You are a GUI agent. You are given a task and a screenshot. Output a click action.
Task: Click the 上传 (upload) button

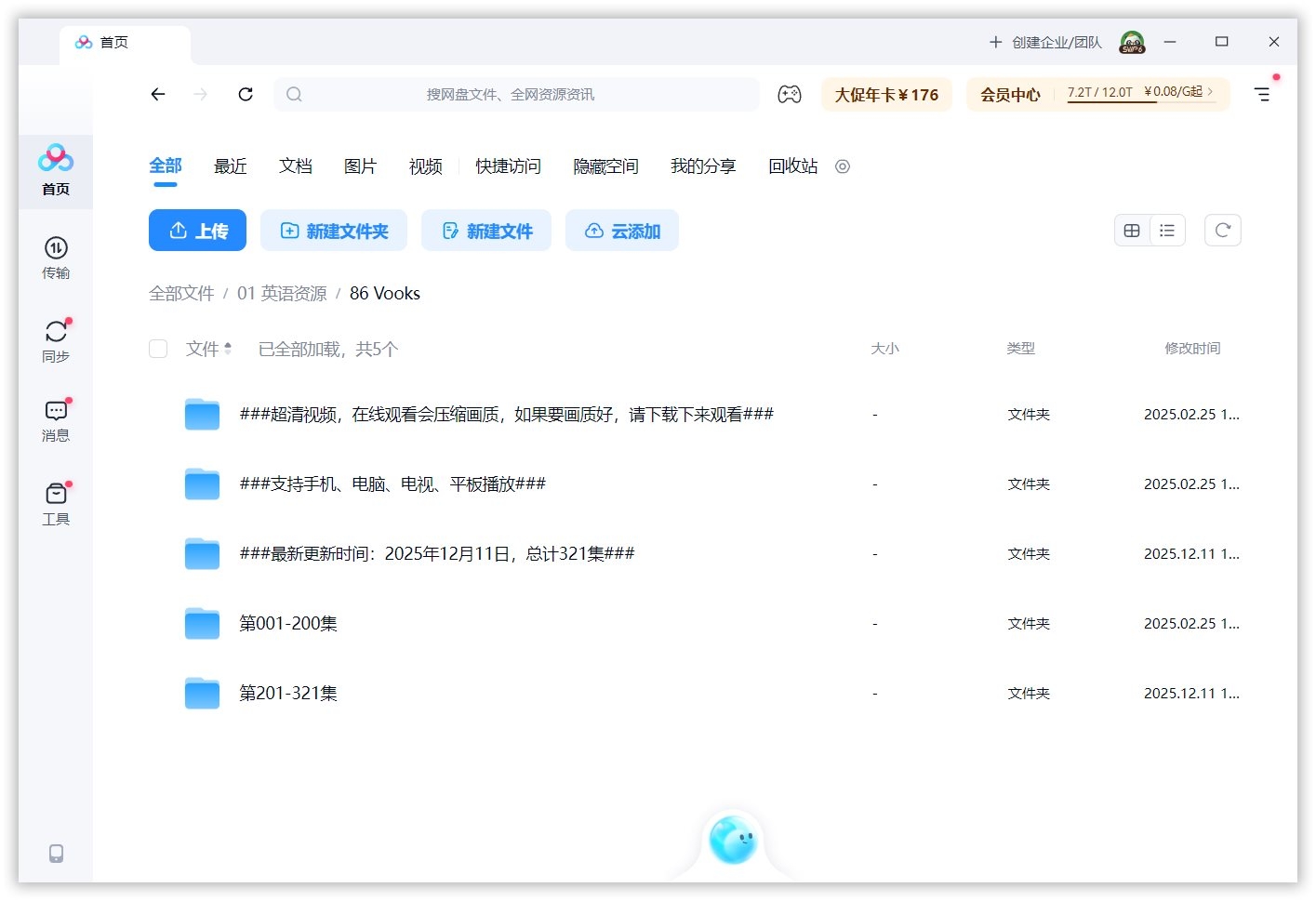197,230
